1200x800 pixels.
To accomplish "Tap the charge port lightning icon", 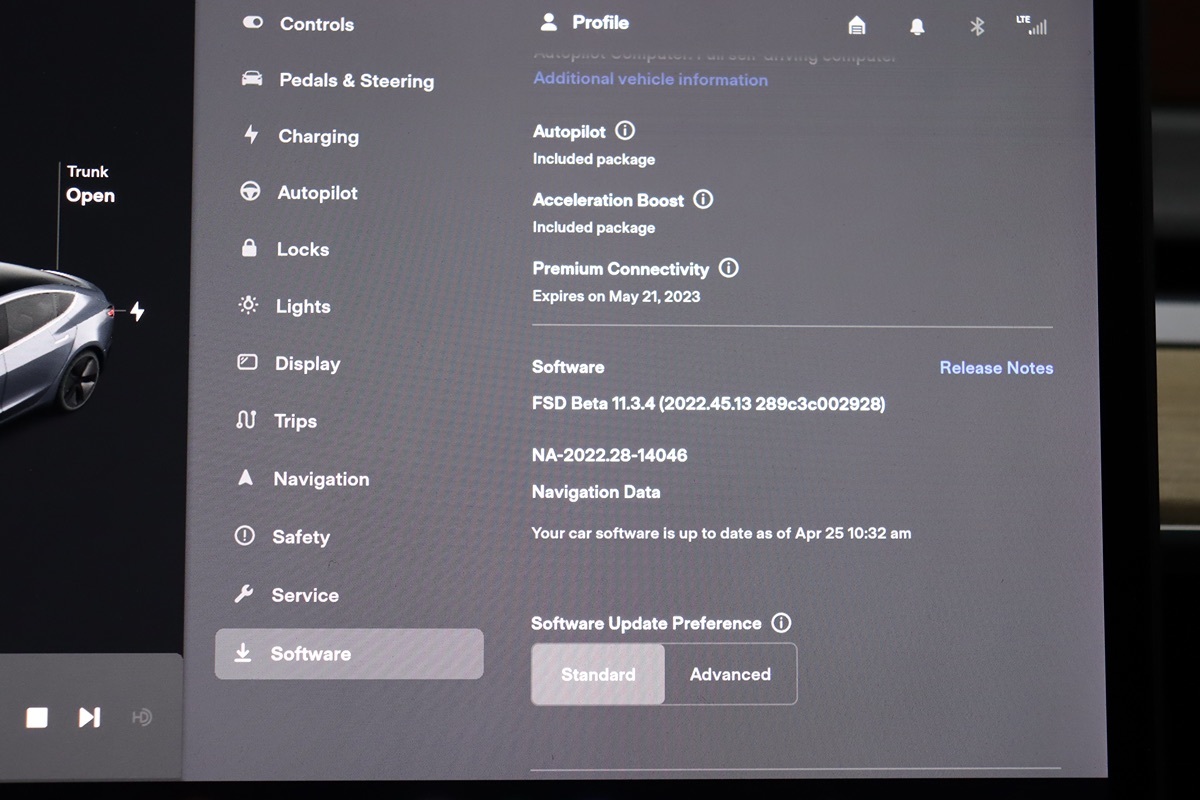I will pos(137,312).
